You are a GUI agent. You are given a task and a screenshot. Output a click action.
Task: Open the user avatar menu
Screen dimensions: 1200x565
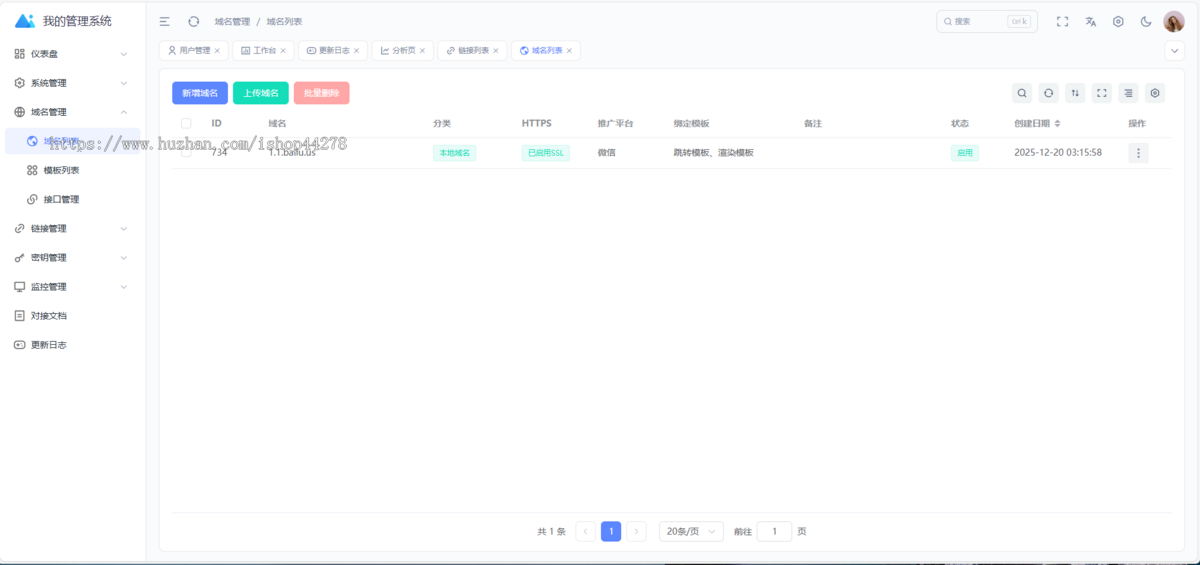(1174, 21)
